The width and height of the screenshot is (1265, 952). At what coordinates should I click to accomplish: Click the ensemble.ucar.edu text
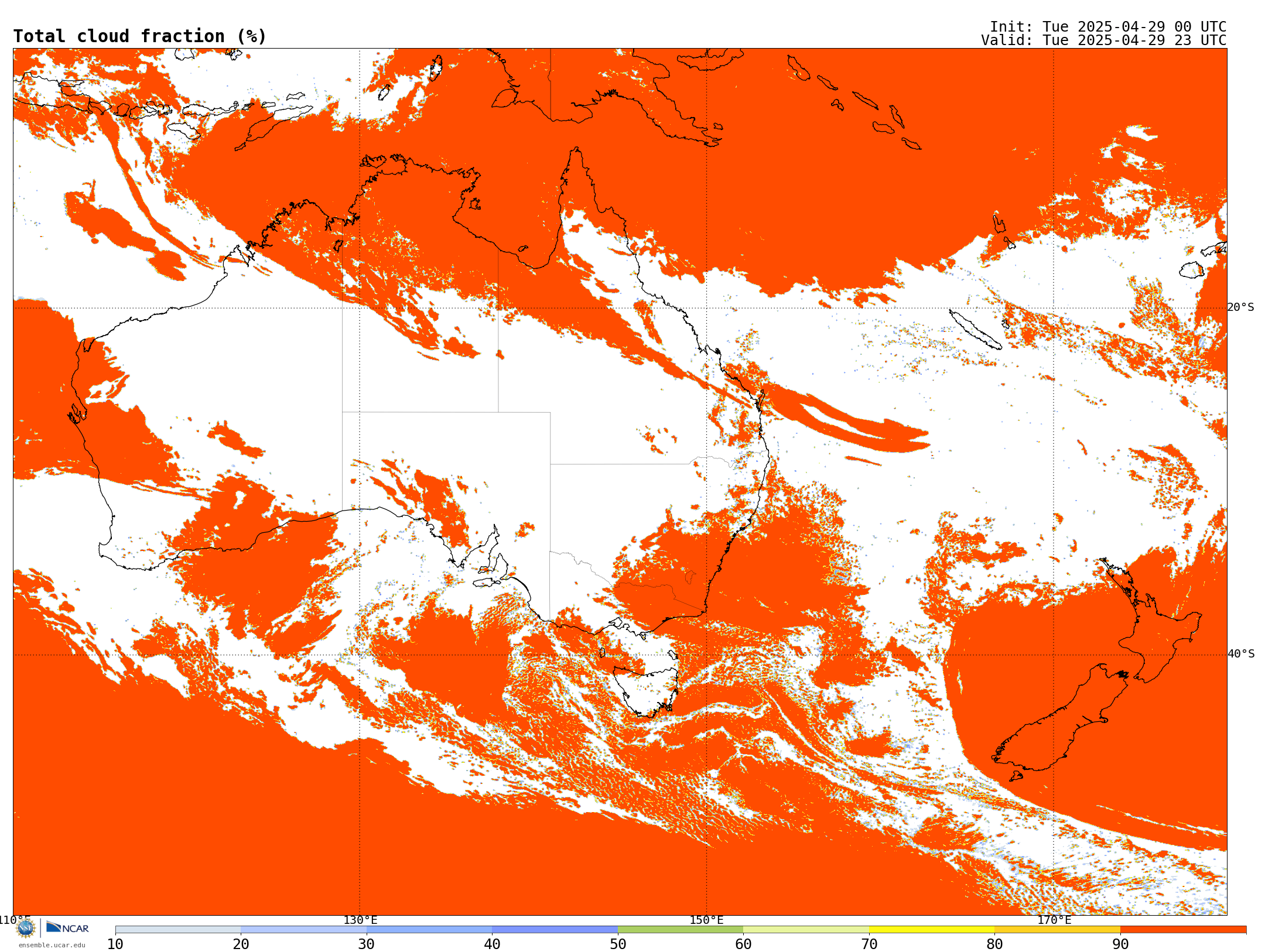coord(52,945)
